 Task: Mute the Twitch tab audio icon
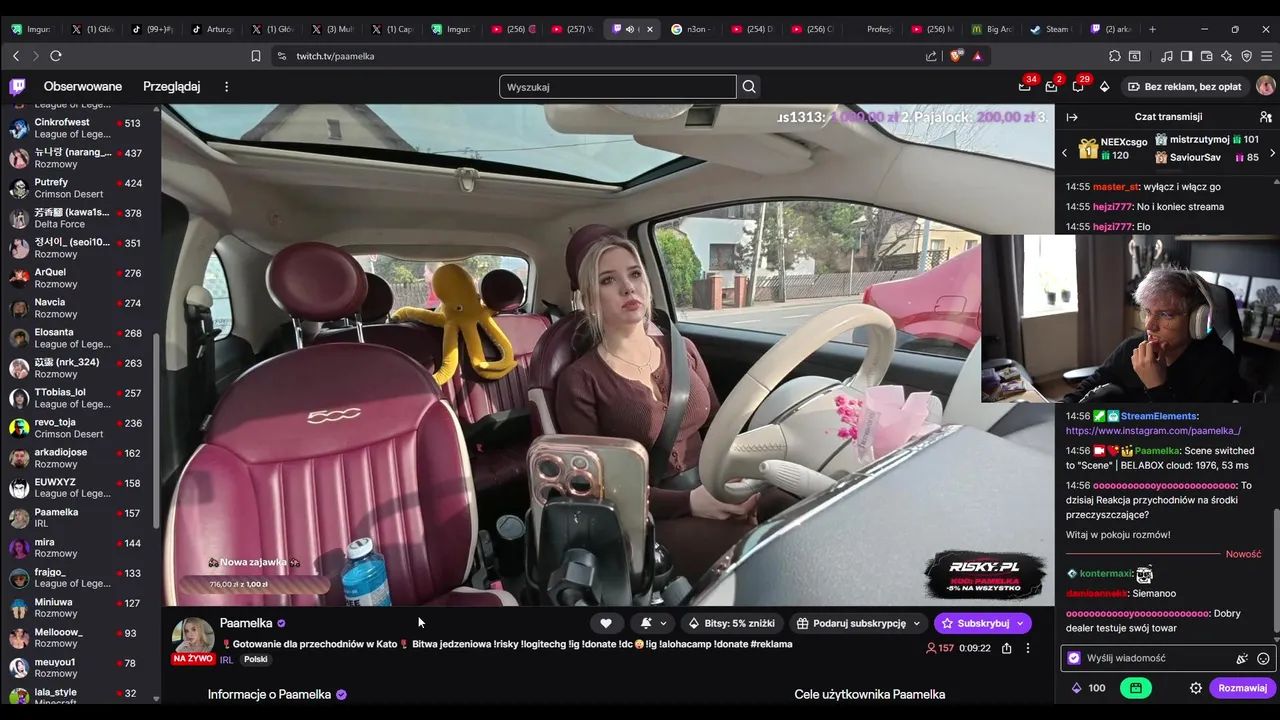click(x=630, y=29)
